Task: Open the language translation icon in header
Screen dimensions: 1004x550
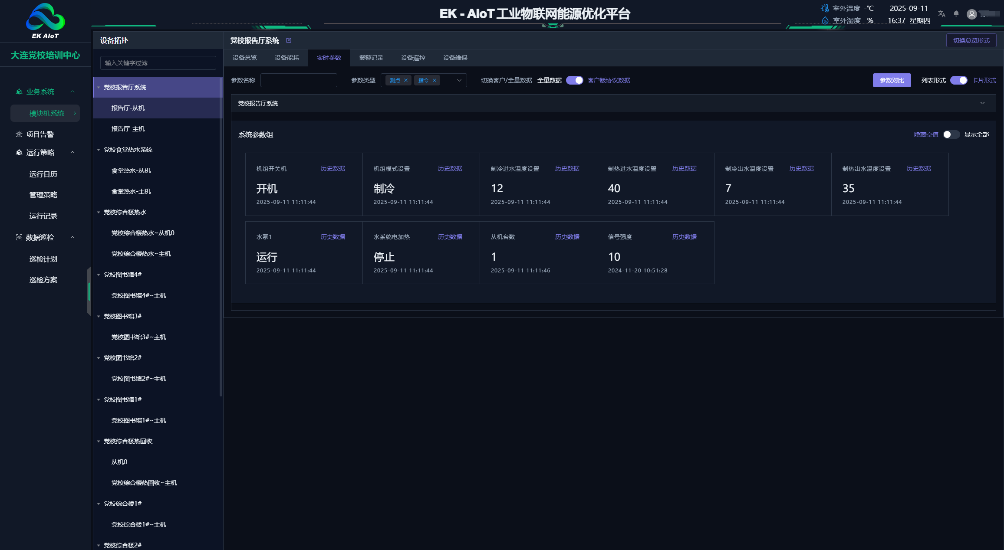Action: (941, 13)
